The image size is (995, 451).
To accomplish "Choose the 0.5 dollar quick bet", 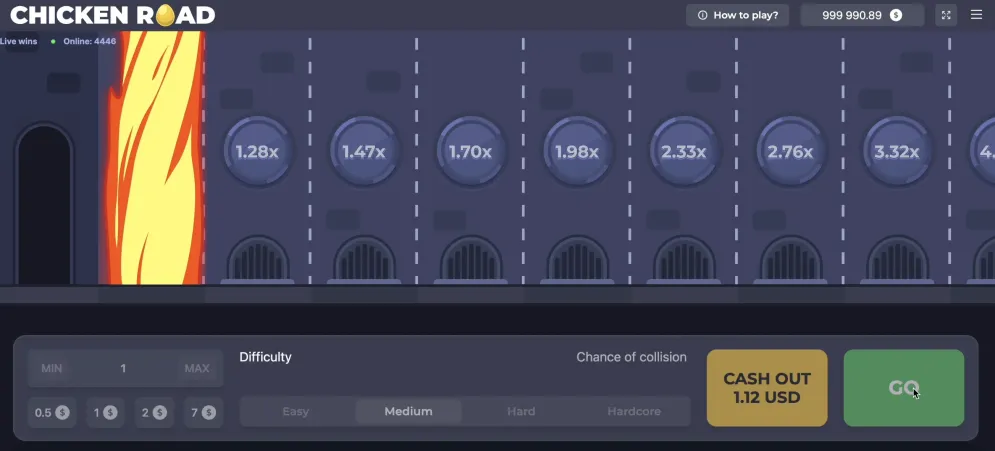I will coord(52,413).
